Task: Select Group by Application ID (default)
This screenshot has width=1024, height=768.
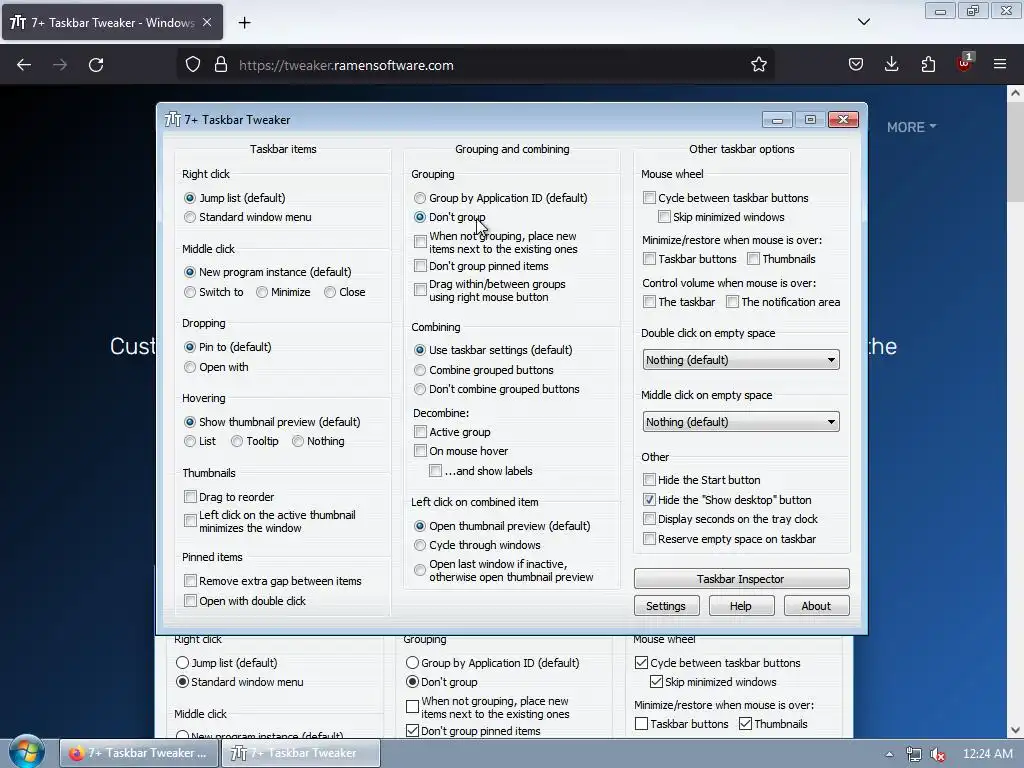Action: 501,198
